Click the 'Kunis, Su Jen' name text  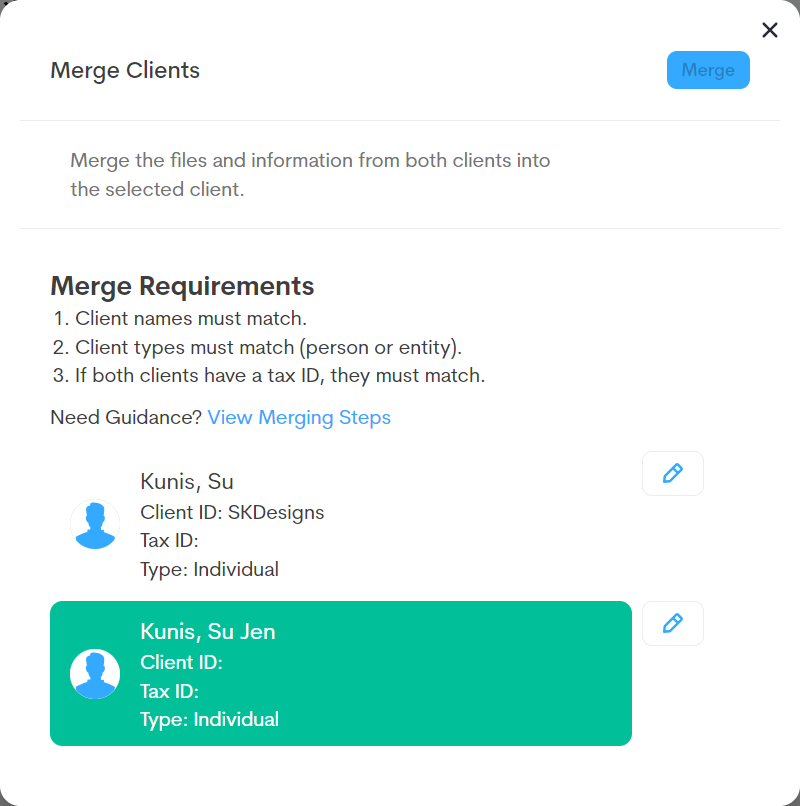pyautogui.click(x=208, y=631)
